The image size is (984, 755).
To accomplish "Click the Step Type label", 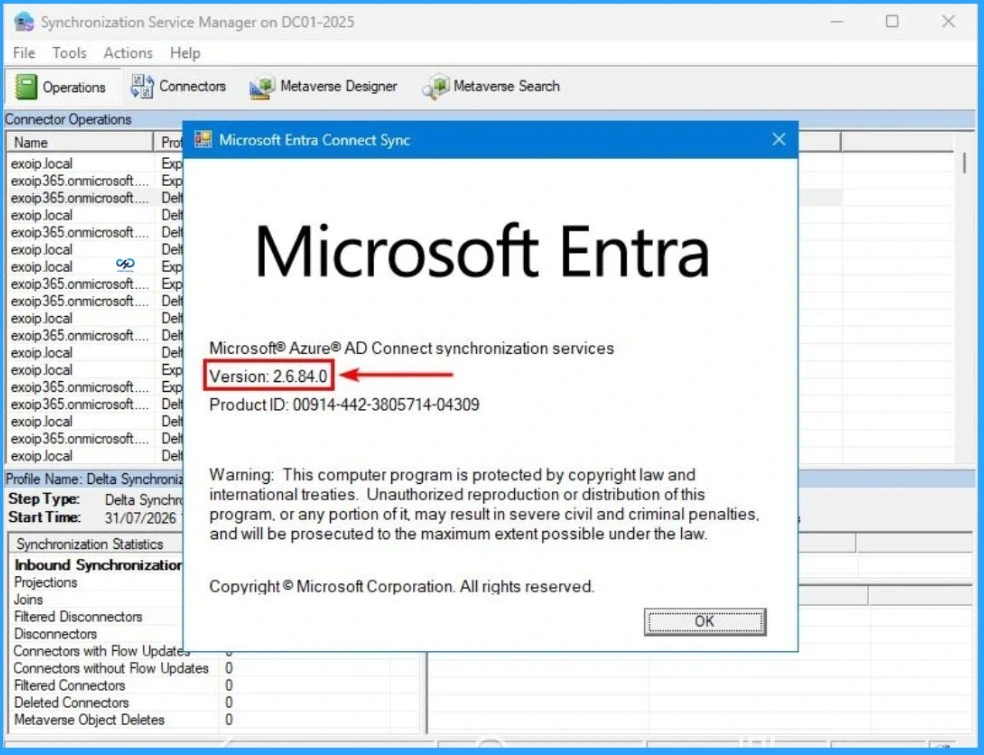I will (44, 500).
